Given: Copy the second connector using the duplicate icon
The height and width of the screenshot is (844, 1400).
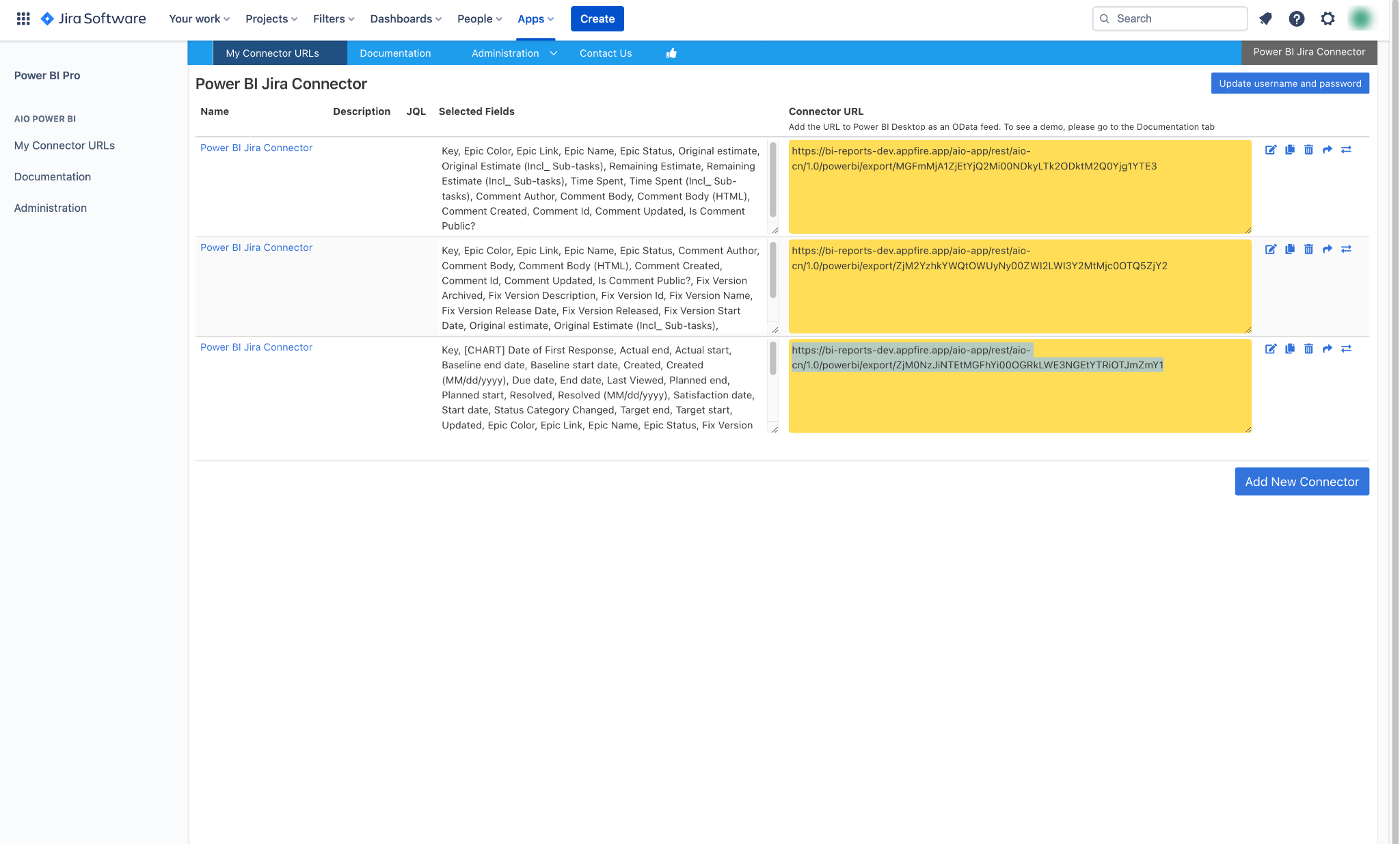Looking at the screenshot, I should (x=1291, y=249).
